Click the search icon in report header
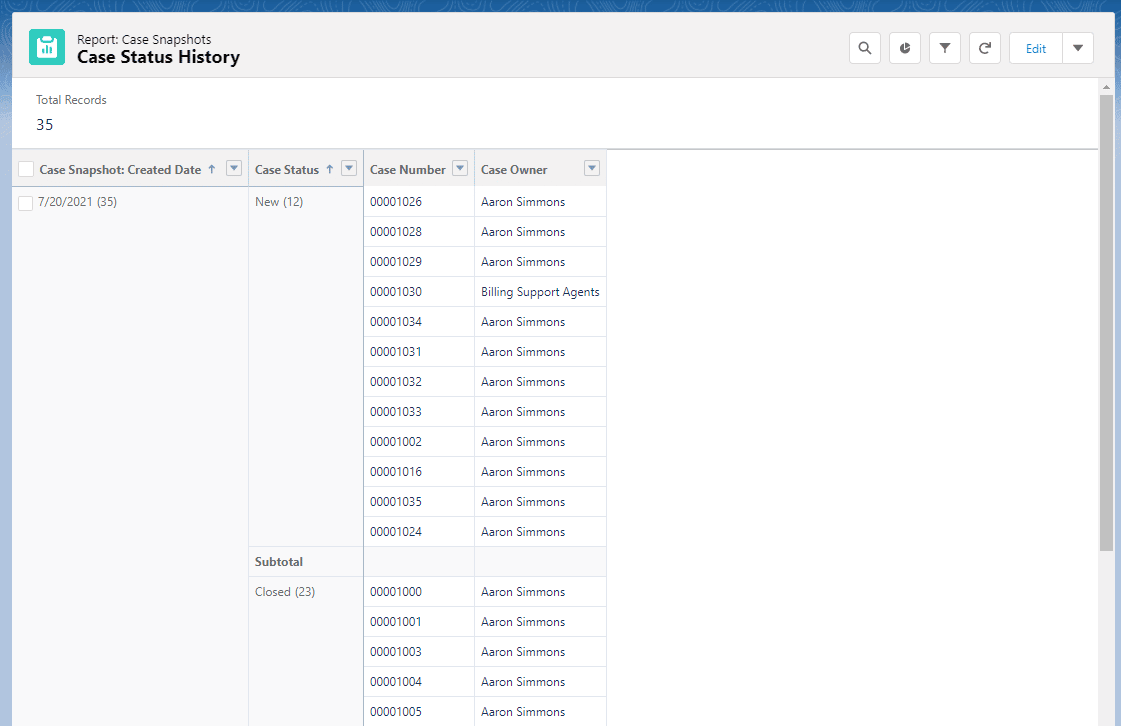1121x726 pixels. (865, 48)
